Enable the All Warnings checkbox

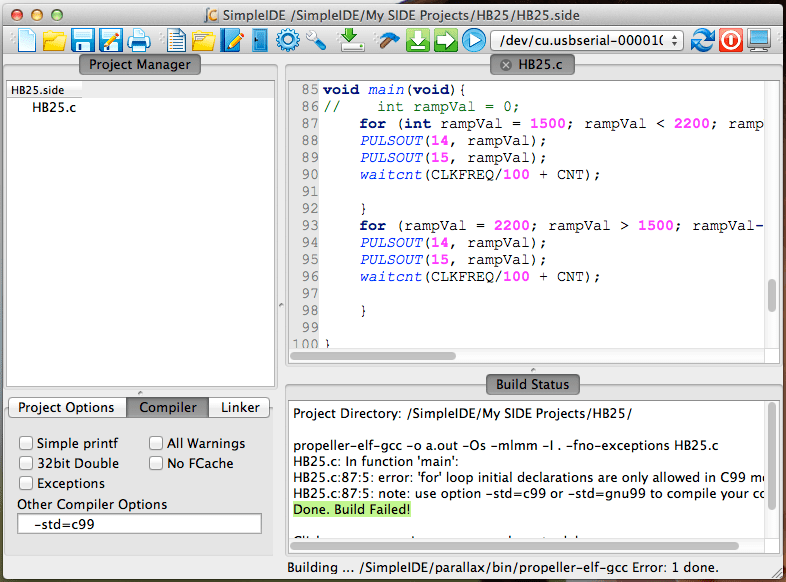tap(156, 443)
